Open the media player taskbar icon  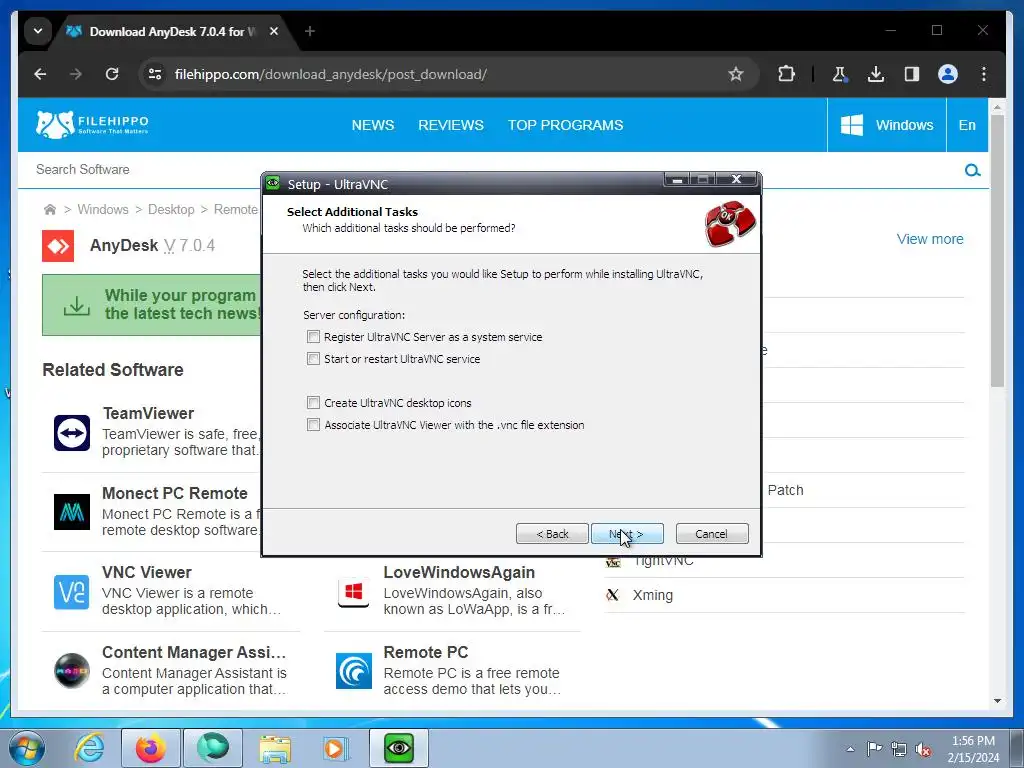coord(336,748)
